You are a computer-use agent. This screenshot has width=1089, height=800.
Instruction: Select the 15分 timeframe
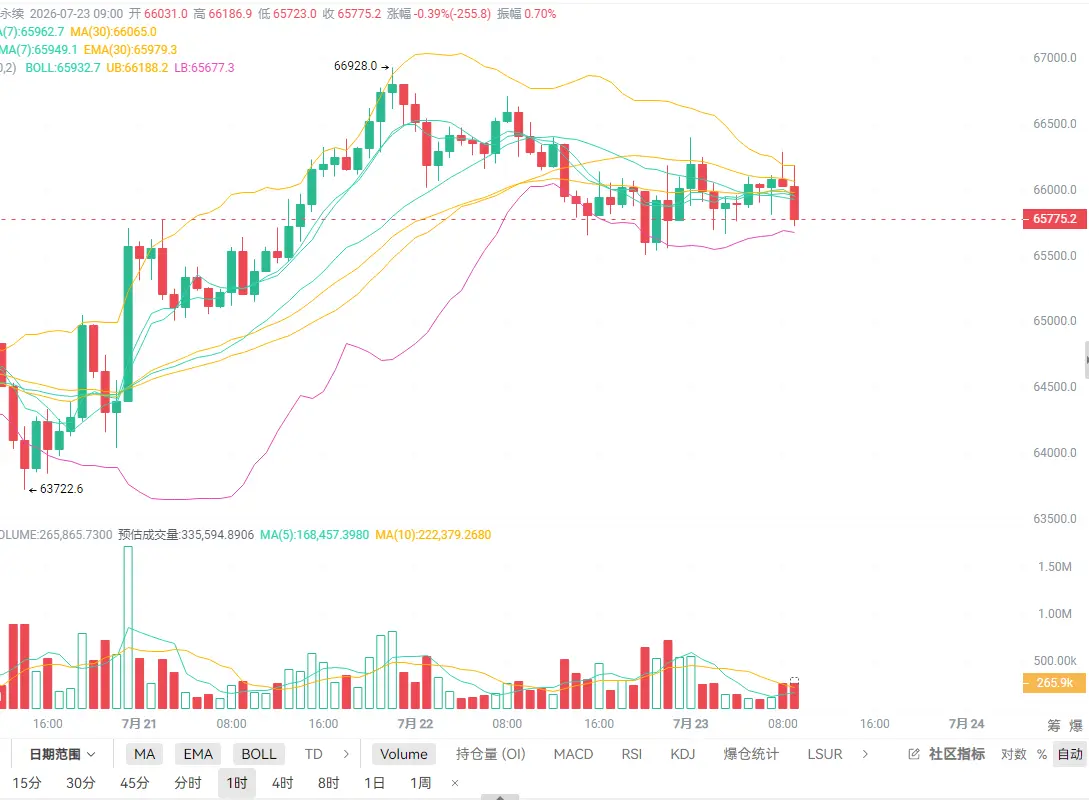click(26, 783)
